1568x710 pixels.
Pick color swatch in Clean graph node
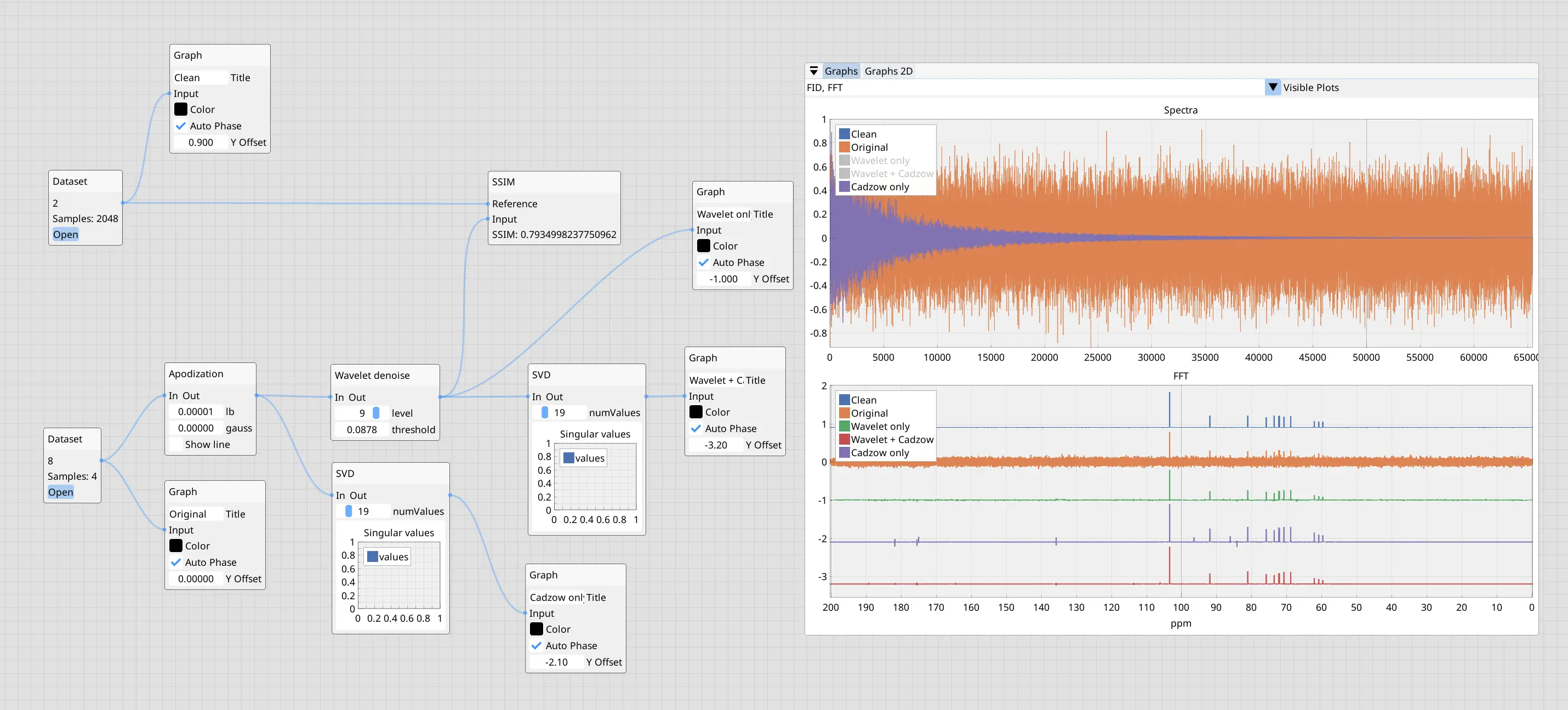(181, 110)
